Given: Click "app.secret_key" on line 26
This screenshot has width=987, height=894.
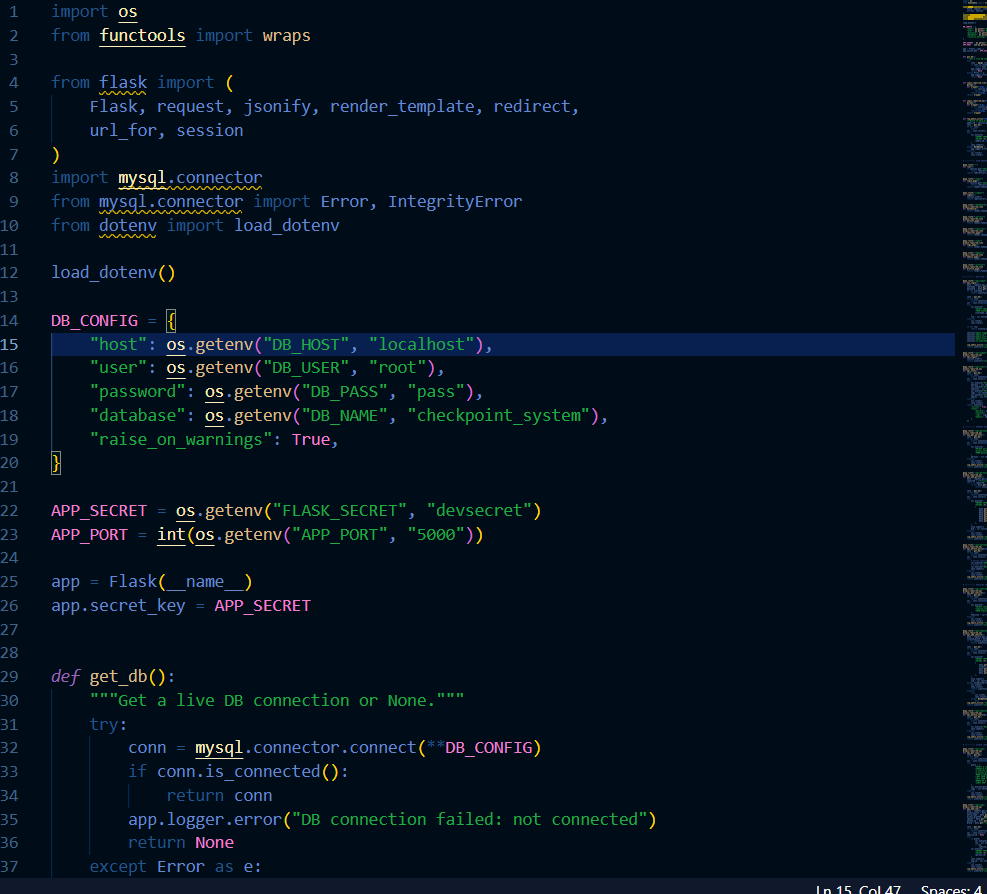Looking at the screenshot, I should (x=118, y=606).
